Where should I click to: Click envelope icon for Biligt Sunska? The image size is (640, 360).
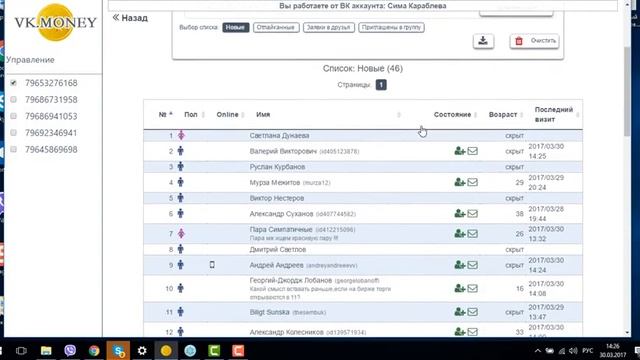(473, 312)
